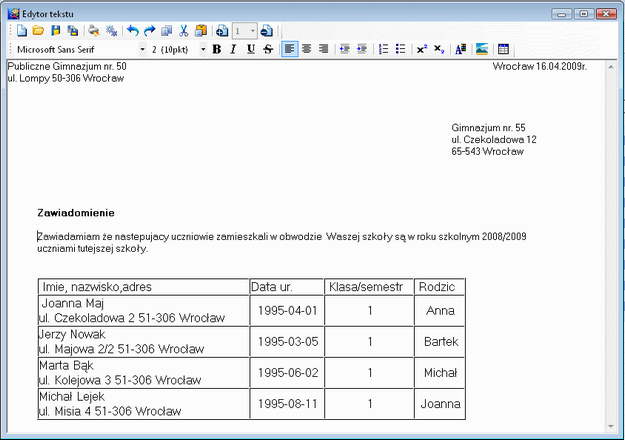Click the line ul. Lompy 50-306 Wrocław

[66, 78]
